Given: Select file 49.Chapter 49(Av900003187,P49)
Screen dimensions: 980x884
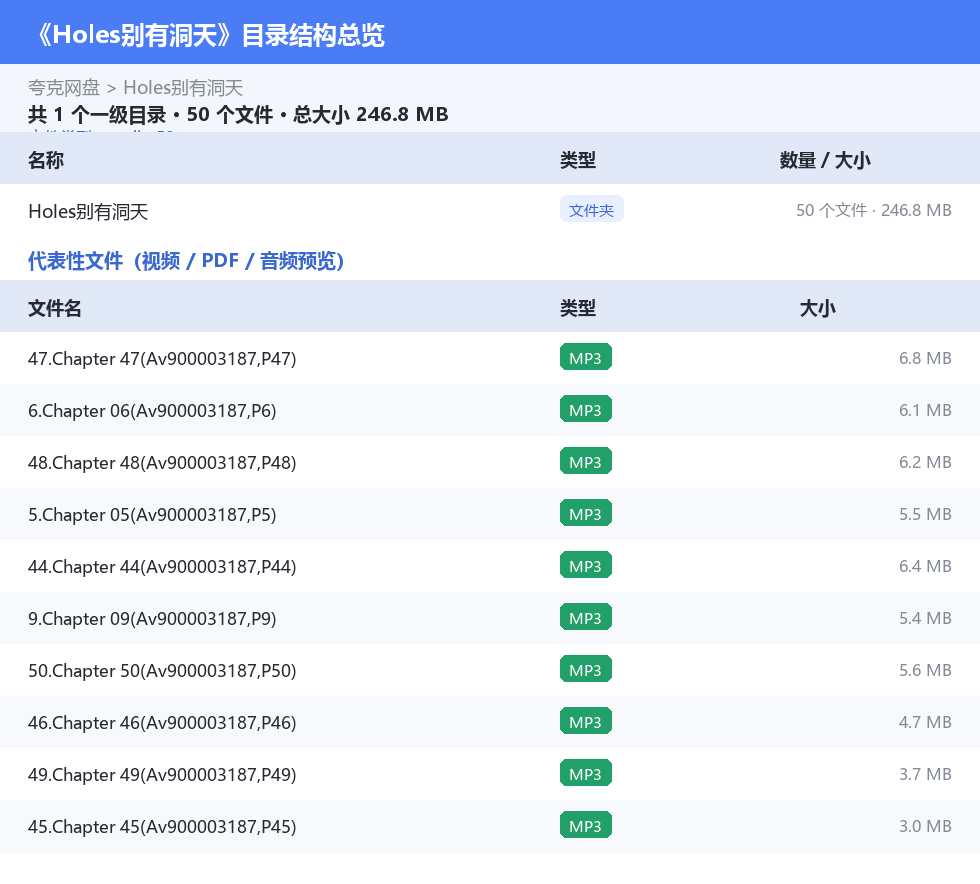Looking at the screenshot, I should pyautogui.click(x=162, y=774).
